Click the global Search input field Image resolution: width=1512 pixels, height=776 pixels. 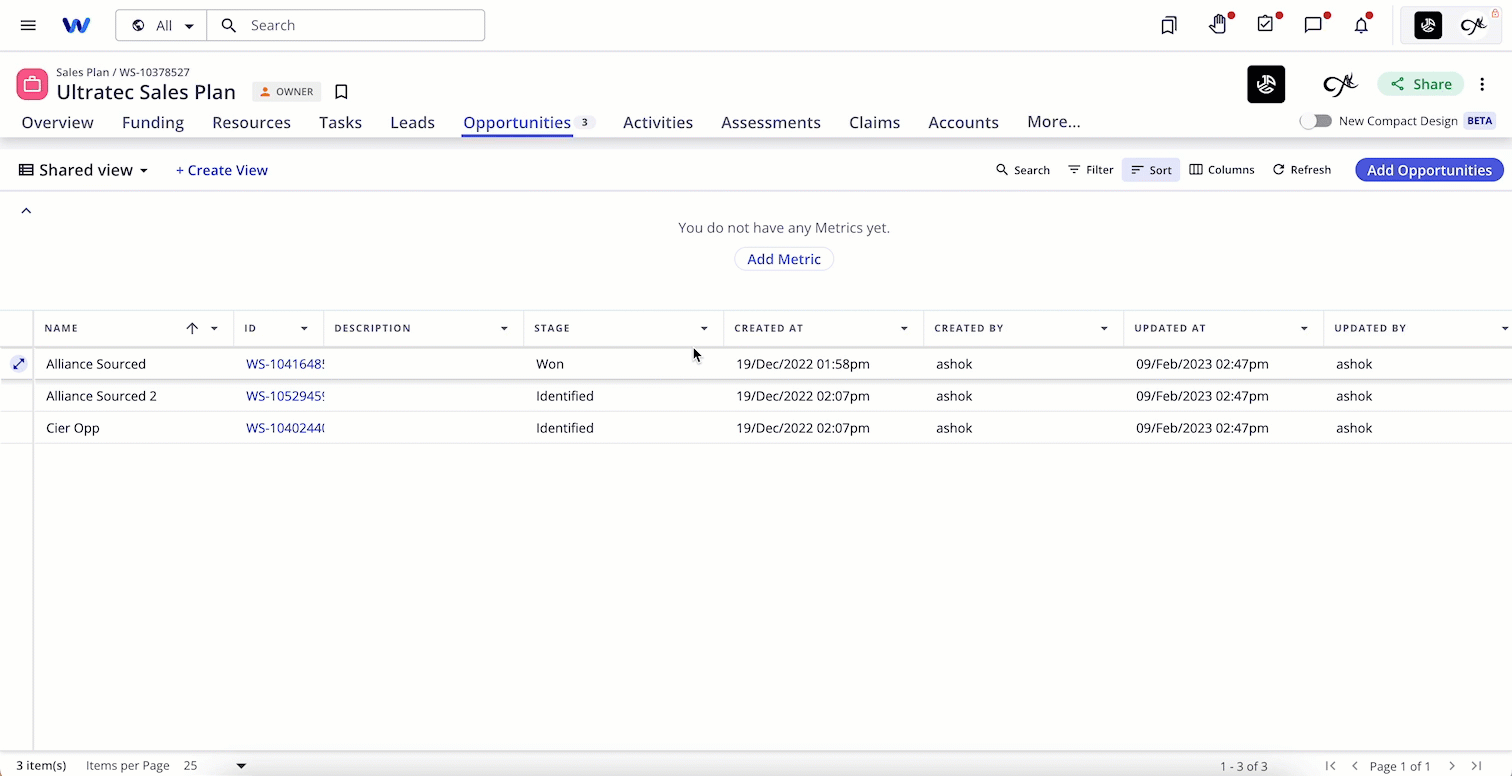click(346, 26)
